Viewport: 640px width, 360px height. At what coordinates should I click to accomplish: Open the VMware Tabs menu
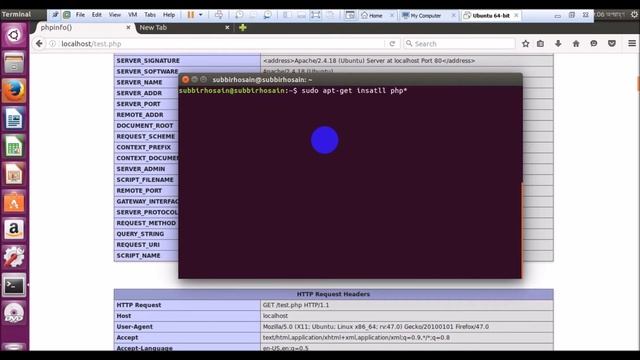pos(150,15)
